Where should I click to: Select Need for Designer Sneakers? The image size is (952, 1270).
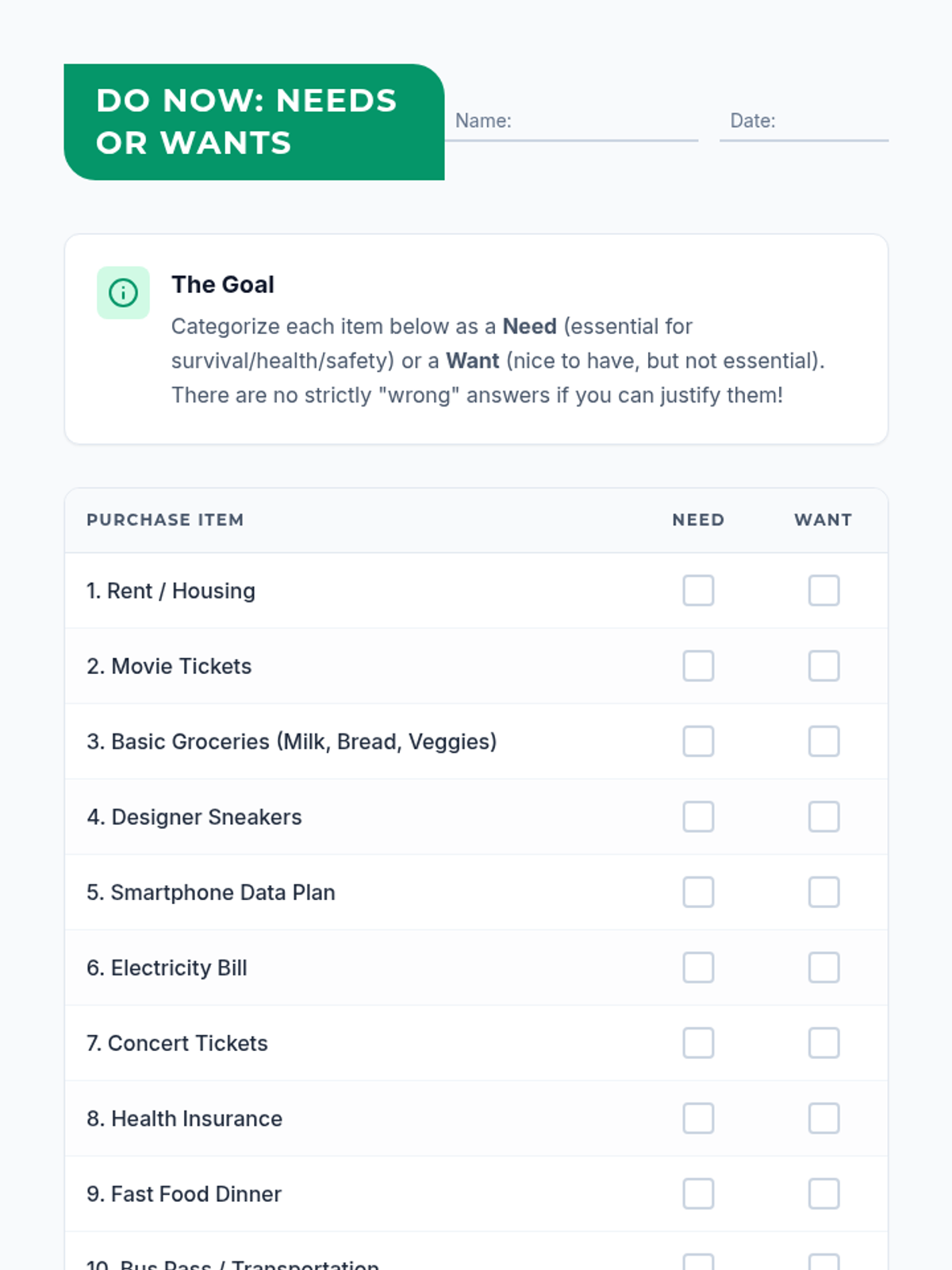pos(698,817)
